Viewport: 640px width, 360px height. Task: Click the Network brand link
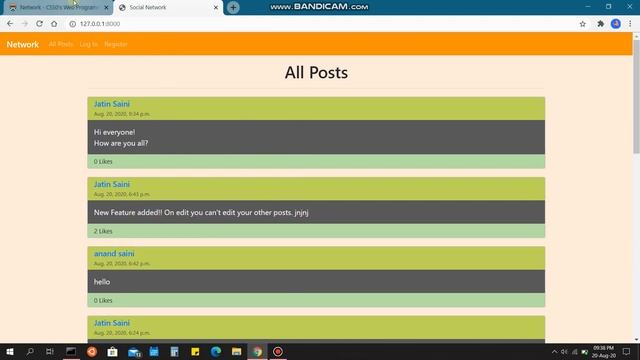coord(22,44)
